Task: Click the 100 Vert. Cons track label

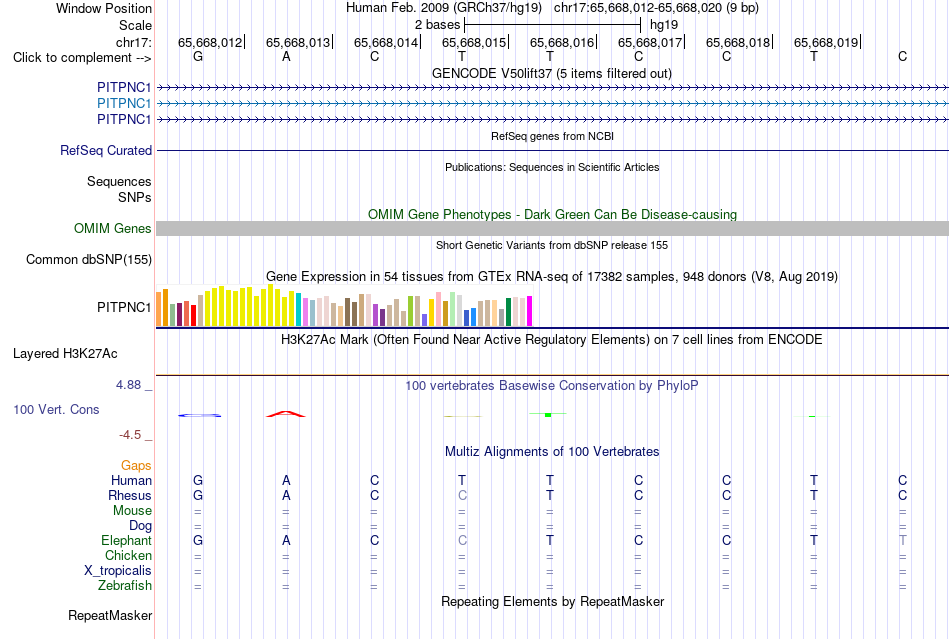Action: (56, 409)
